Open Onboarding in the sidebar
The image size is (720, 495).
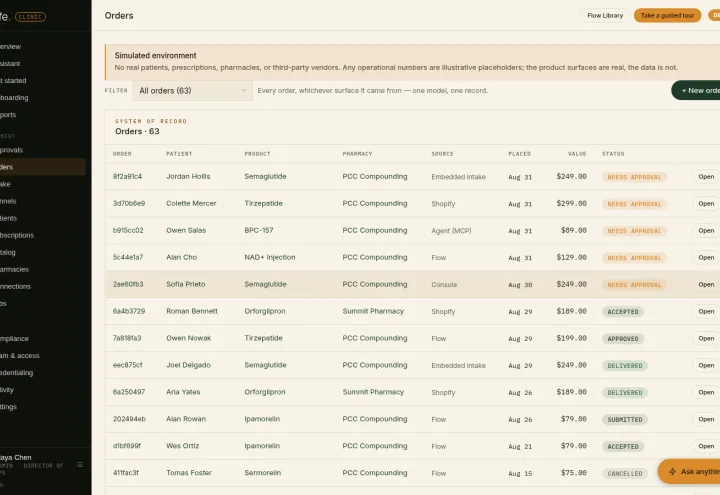(x=42, y=97)
